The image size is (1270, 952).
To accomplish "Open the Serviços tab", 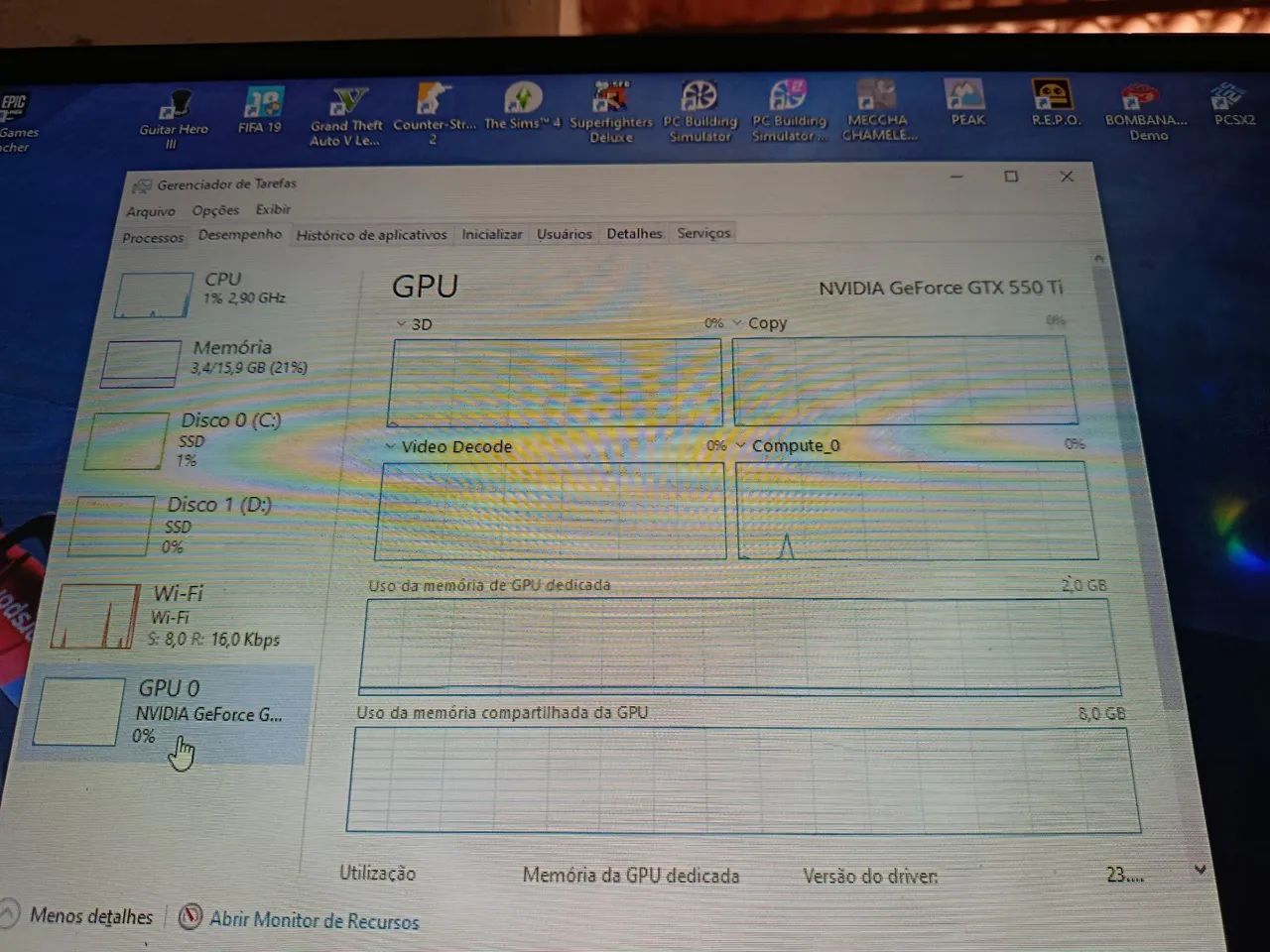I will pos(703,233).
